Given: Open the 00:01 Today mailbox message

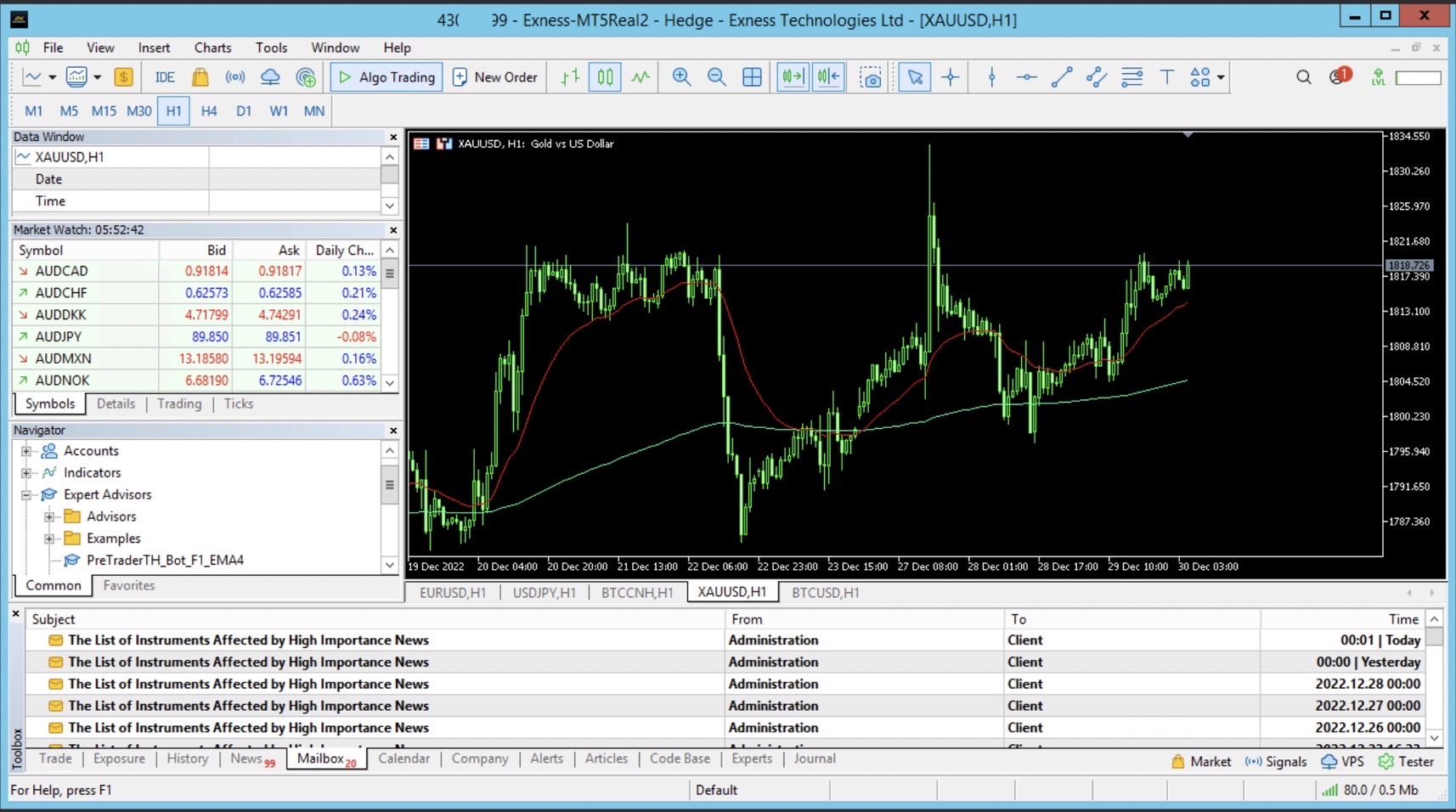Looking at the screenshot, I should [x=725, y=640].
